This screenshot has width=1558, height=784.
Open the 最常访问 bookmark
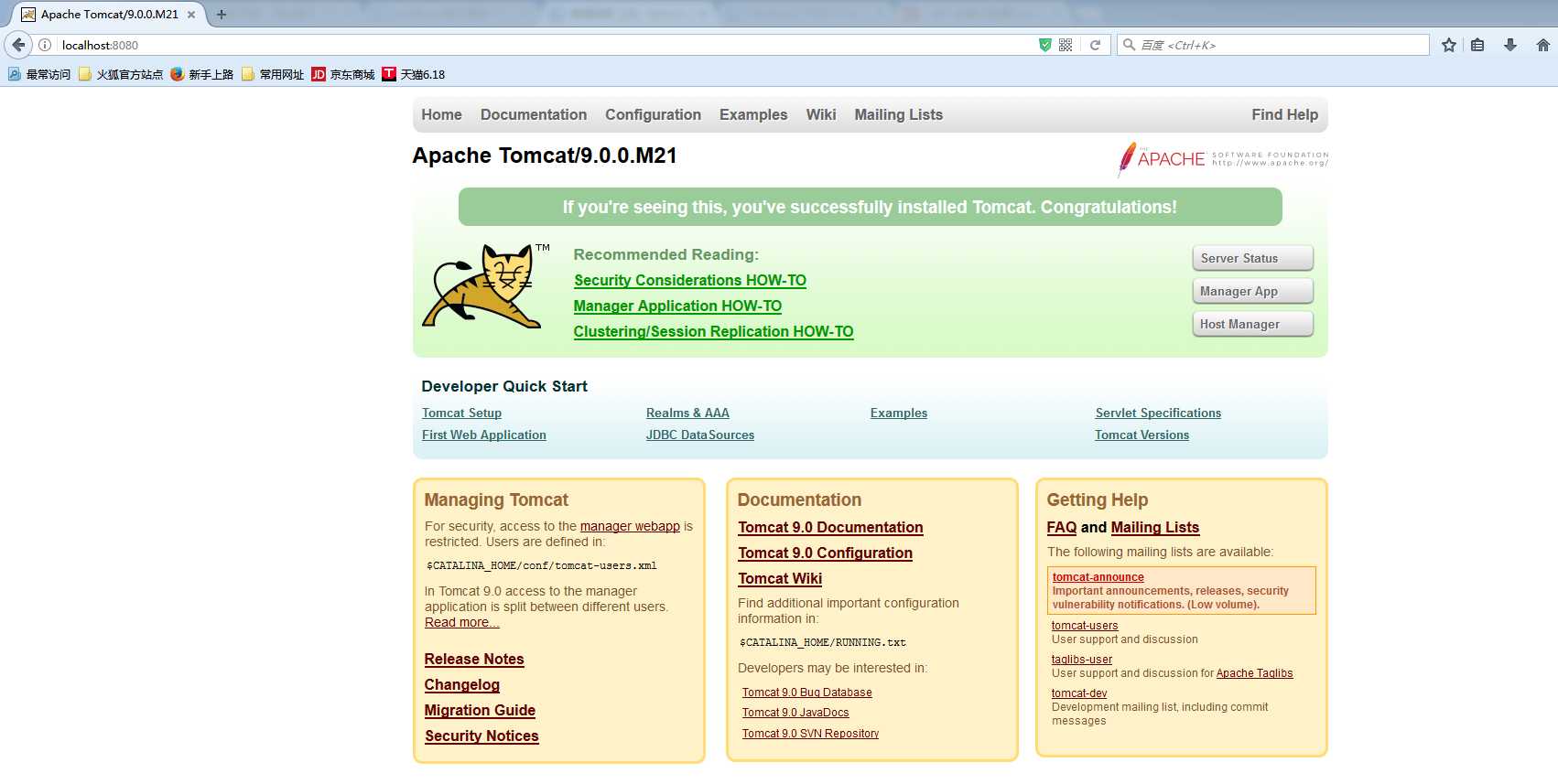[39, 74]
